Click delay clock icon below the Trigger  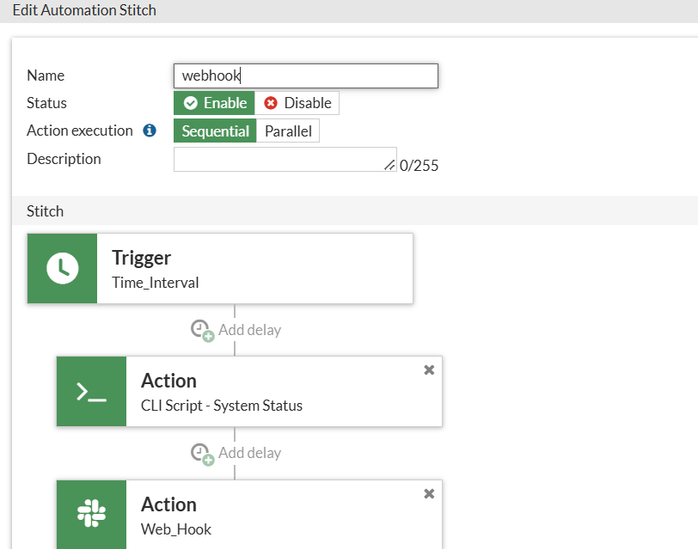[202, 330]
